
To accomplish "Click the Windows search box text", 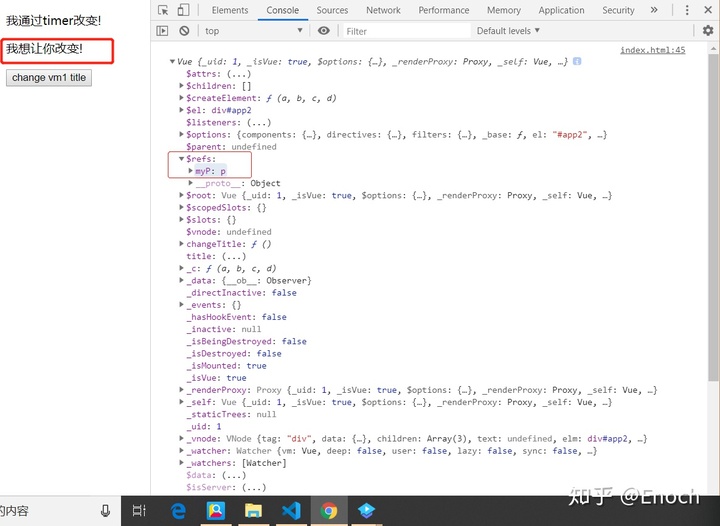I will coord(14,511).
